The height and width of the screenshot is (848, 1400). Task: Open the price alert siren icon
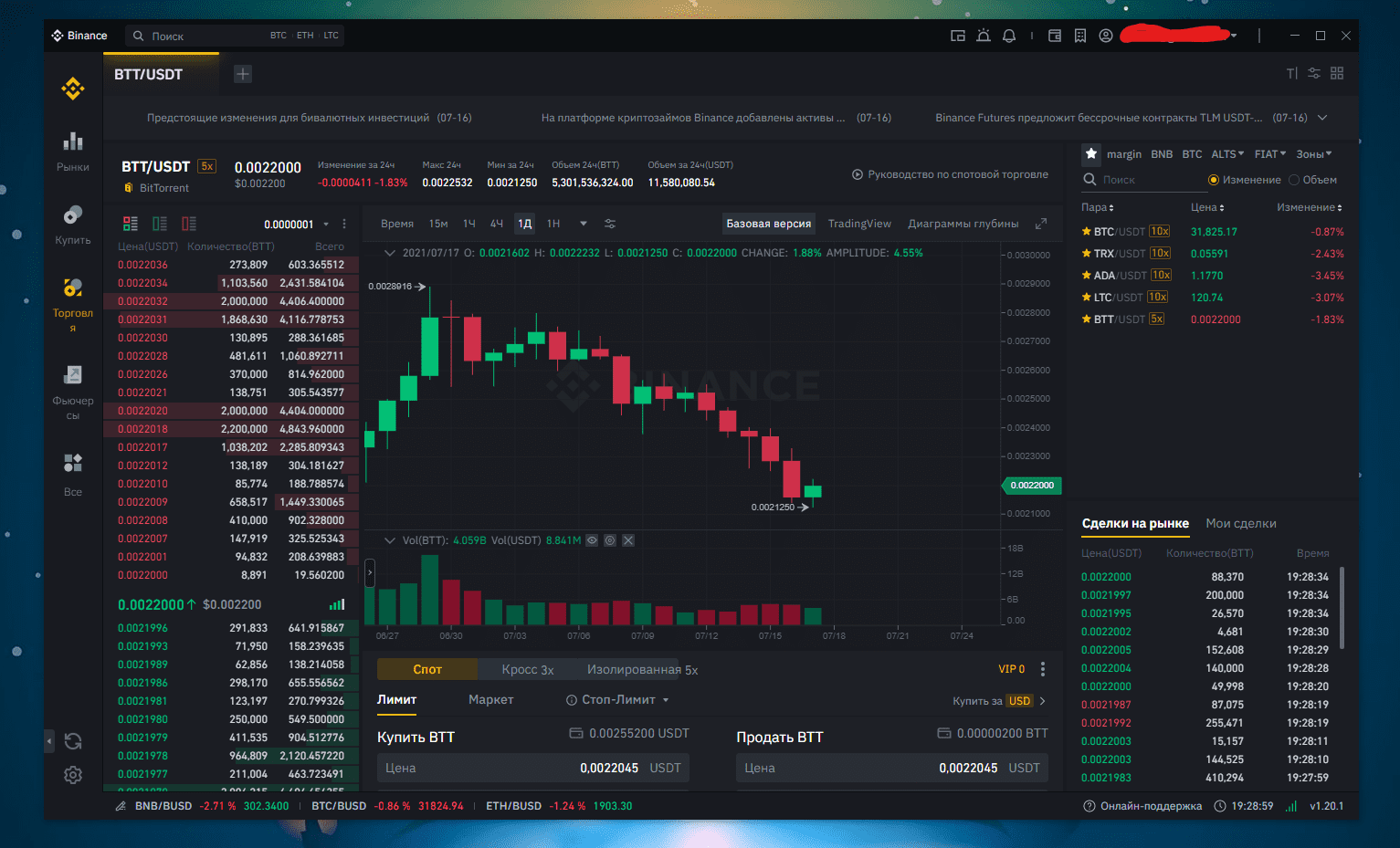984,36
